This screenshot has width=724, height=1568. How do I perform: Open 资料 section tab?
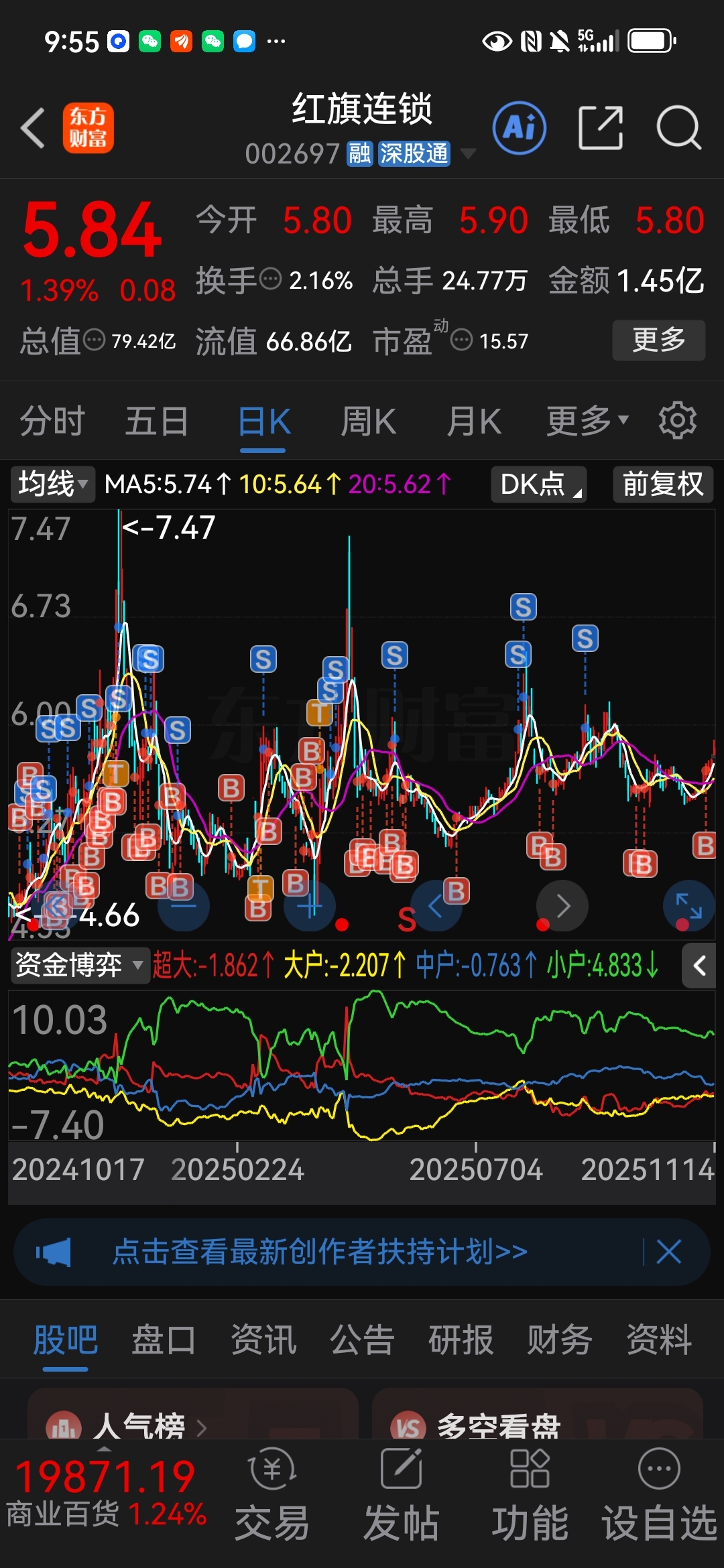pyautogui.click(x=659, y=1340)
